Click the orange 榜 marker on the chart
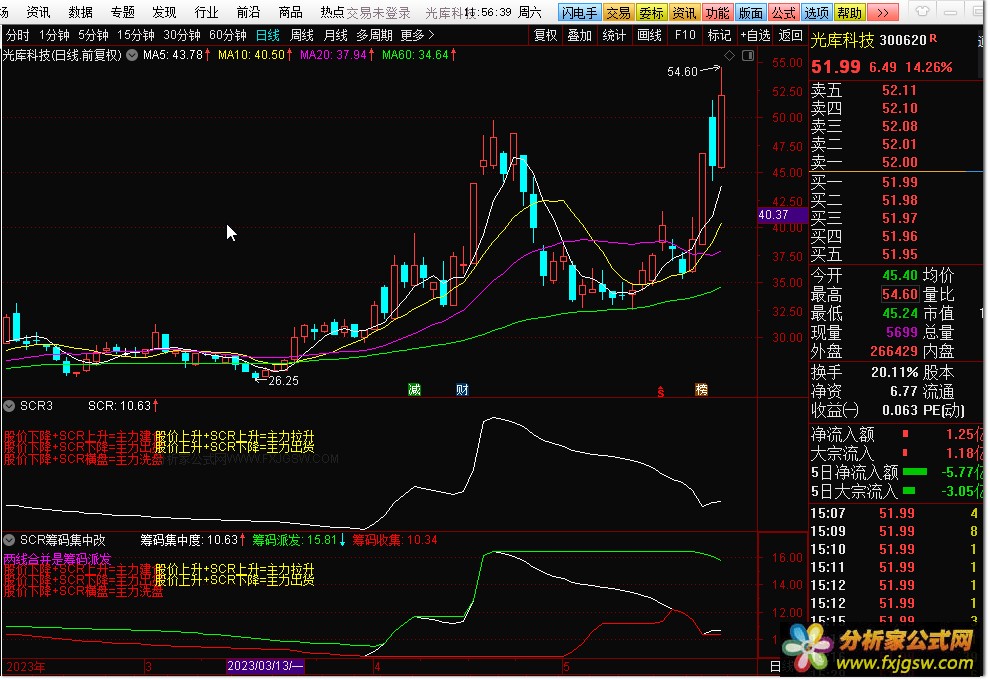The height and width of the screenshot is (680, 990). point(701,390)
